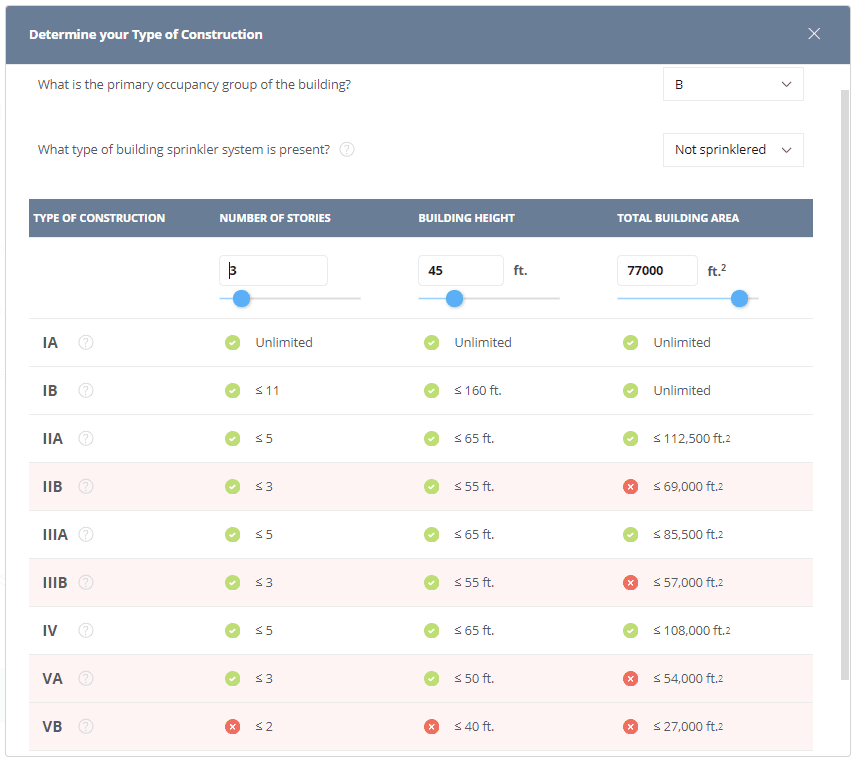Click the total building area slider handle
Image resolution: width=856 pixels, height=766 pixels.
[x=739, y=298]
